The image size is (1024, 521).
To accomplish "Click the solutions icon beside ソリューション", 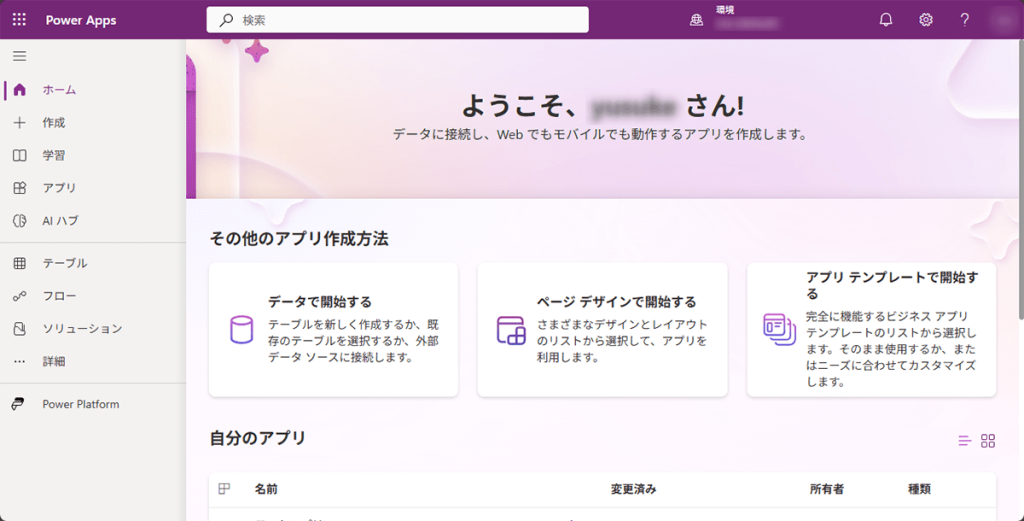I will coord(20,328).
